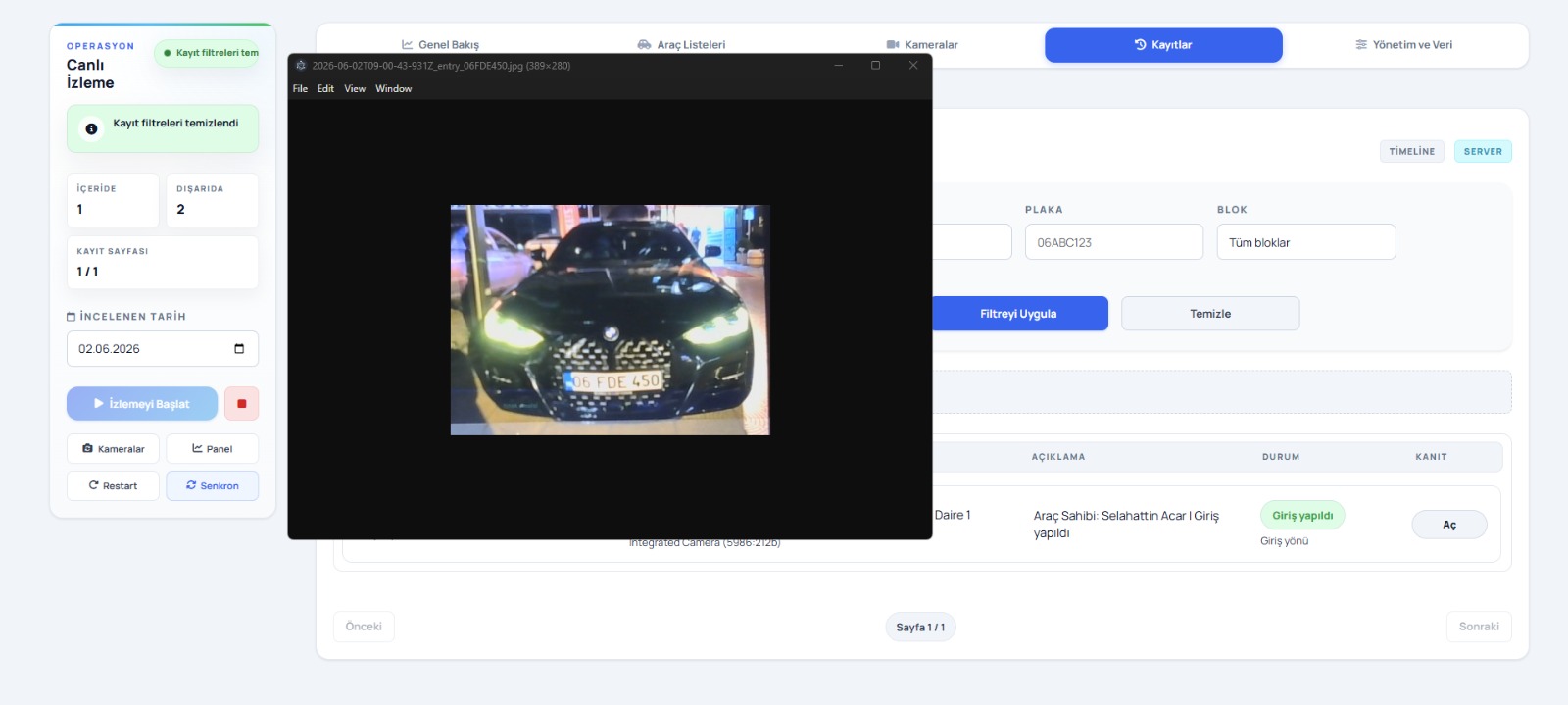Apply filter with Filtreyi Uygula
Viewport: 1568px width, 705px height.
click(x=1018, y=314)
